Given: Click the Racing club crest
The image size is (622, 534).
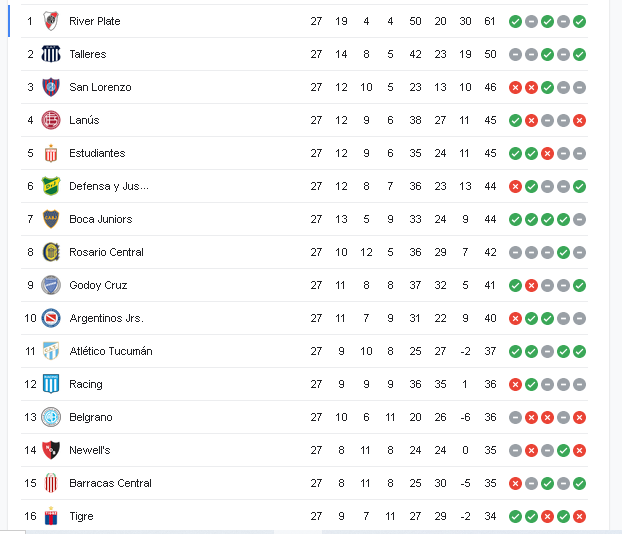Looking at the screenshot, I should [x=51, y=384].
